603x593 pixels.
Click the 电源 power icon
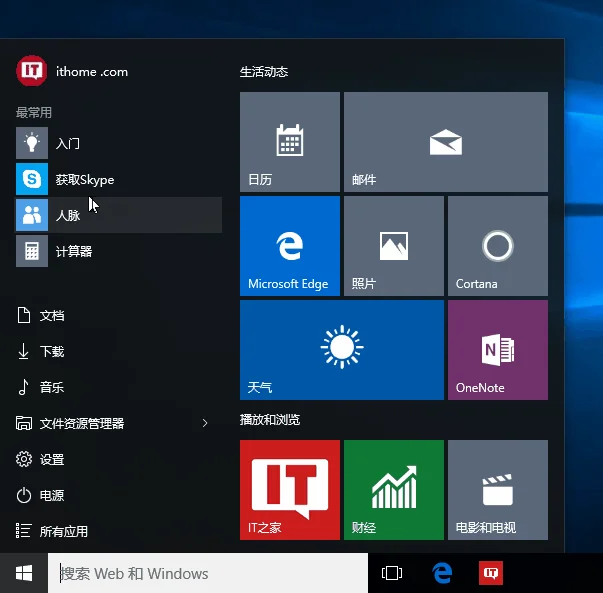(x=24, y=495)
